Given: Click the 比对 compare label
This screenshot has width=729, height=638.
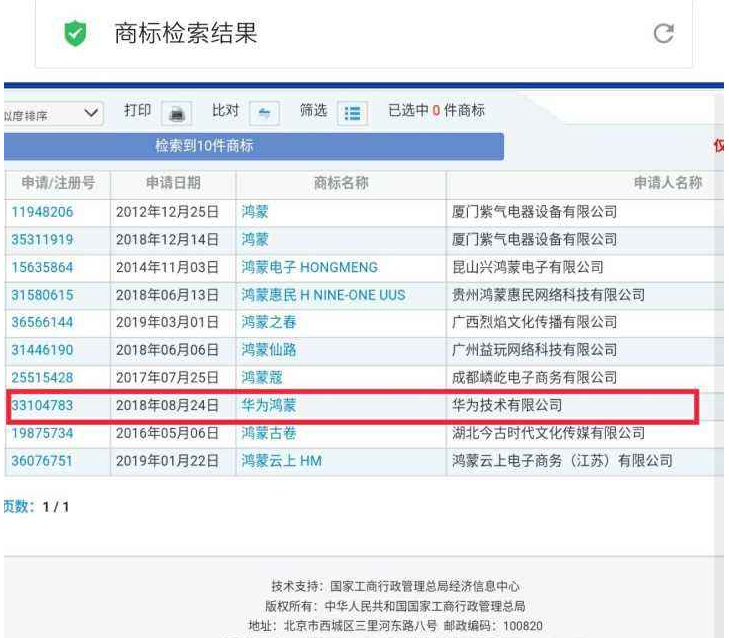Looking at the screenshot, I should click(225, 111).
